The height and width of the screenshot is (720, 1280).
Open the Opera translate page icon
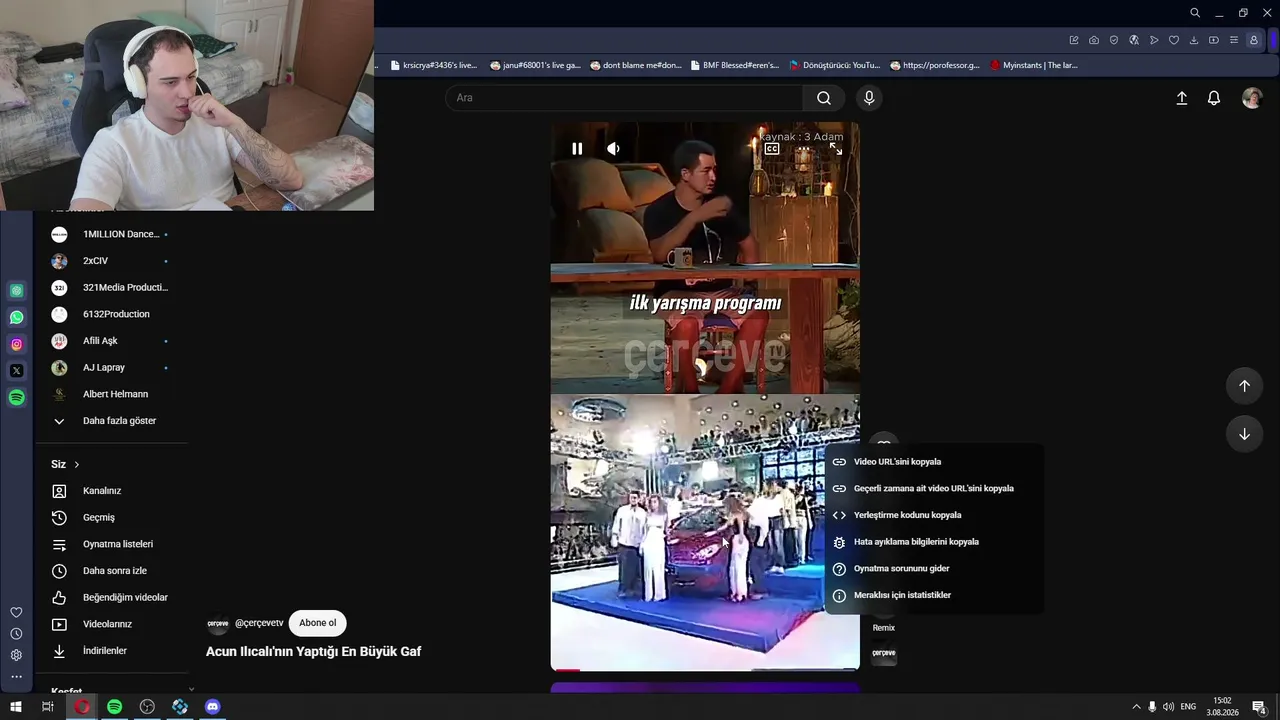[1134, 40]
